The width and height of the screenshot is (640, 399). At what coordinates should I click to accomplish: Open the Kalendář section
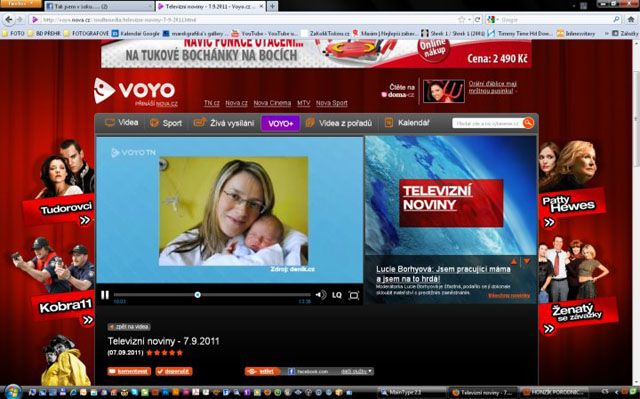407,123
